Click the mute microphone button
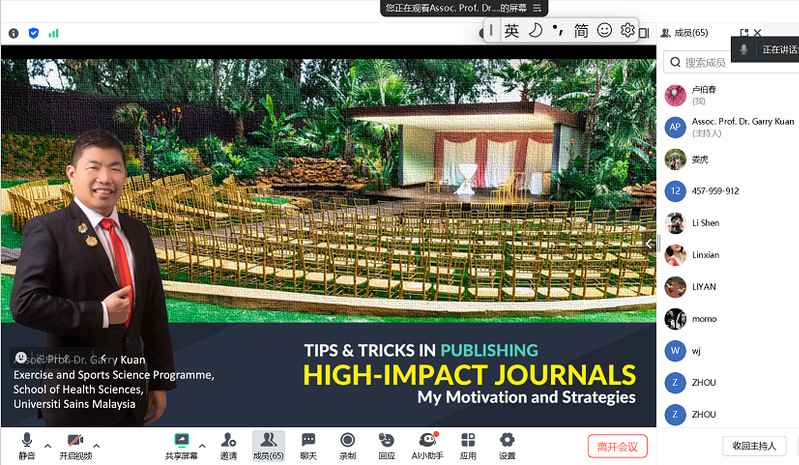The width and height of the screenshot is (799, 465). coord(26,442)
